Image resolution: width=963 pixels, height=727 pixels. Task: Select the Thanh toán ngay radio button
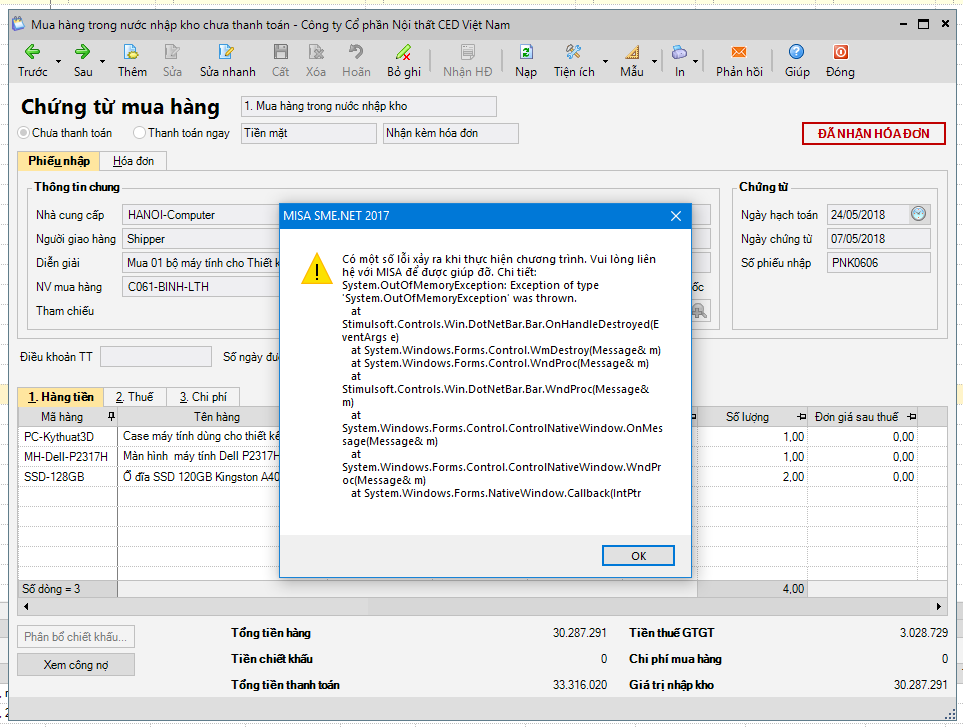[139, 133]
